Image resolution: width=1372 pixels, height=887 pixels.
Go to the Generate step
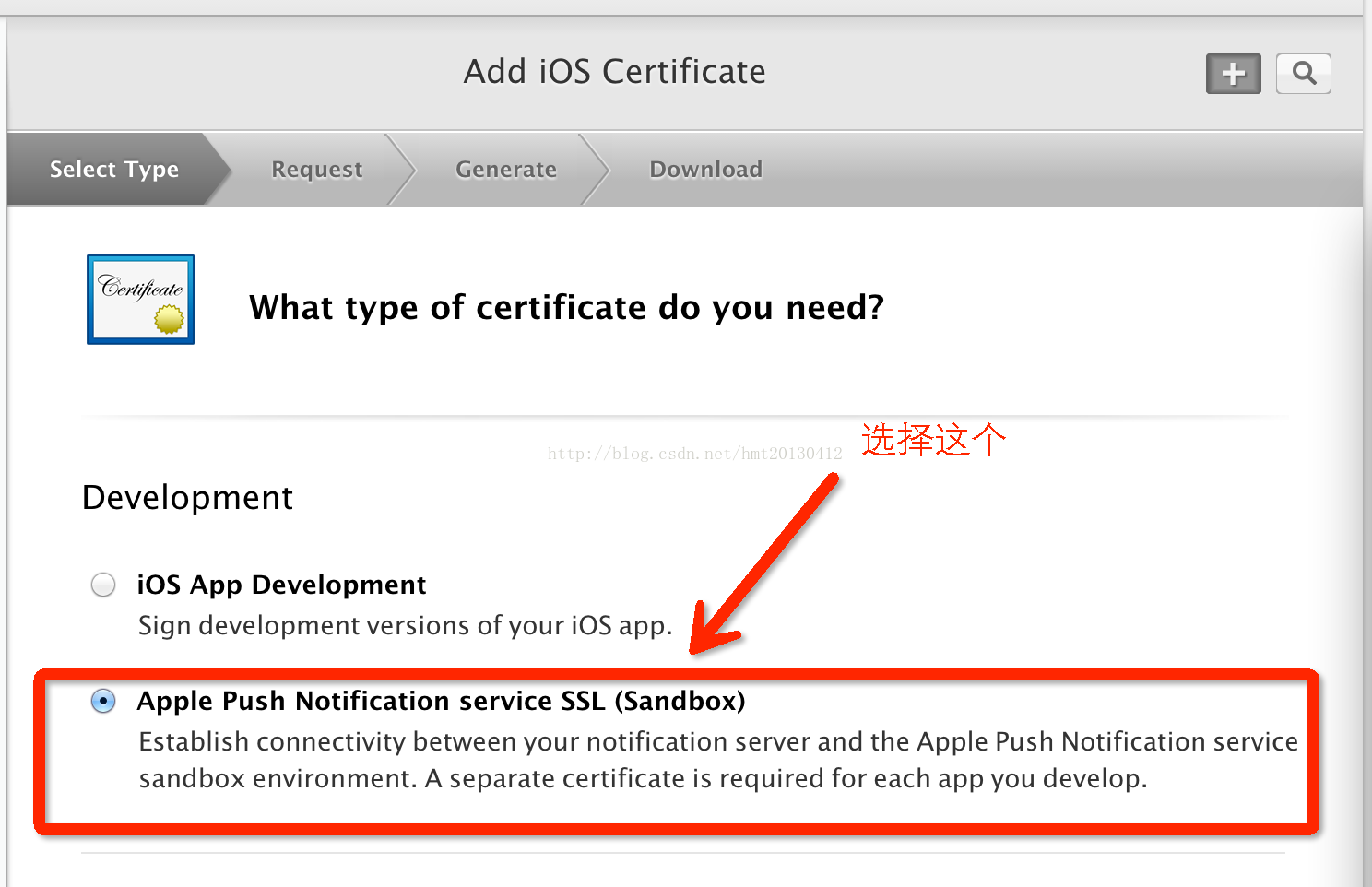click(x=506, y=170)
